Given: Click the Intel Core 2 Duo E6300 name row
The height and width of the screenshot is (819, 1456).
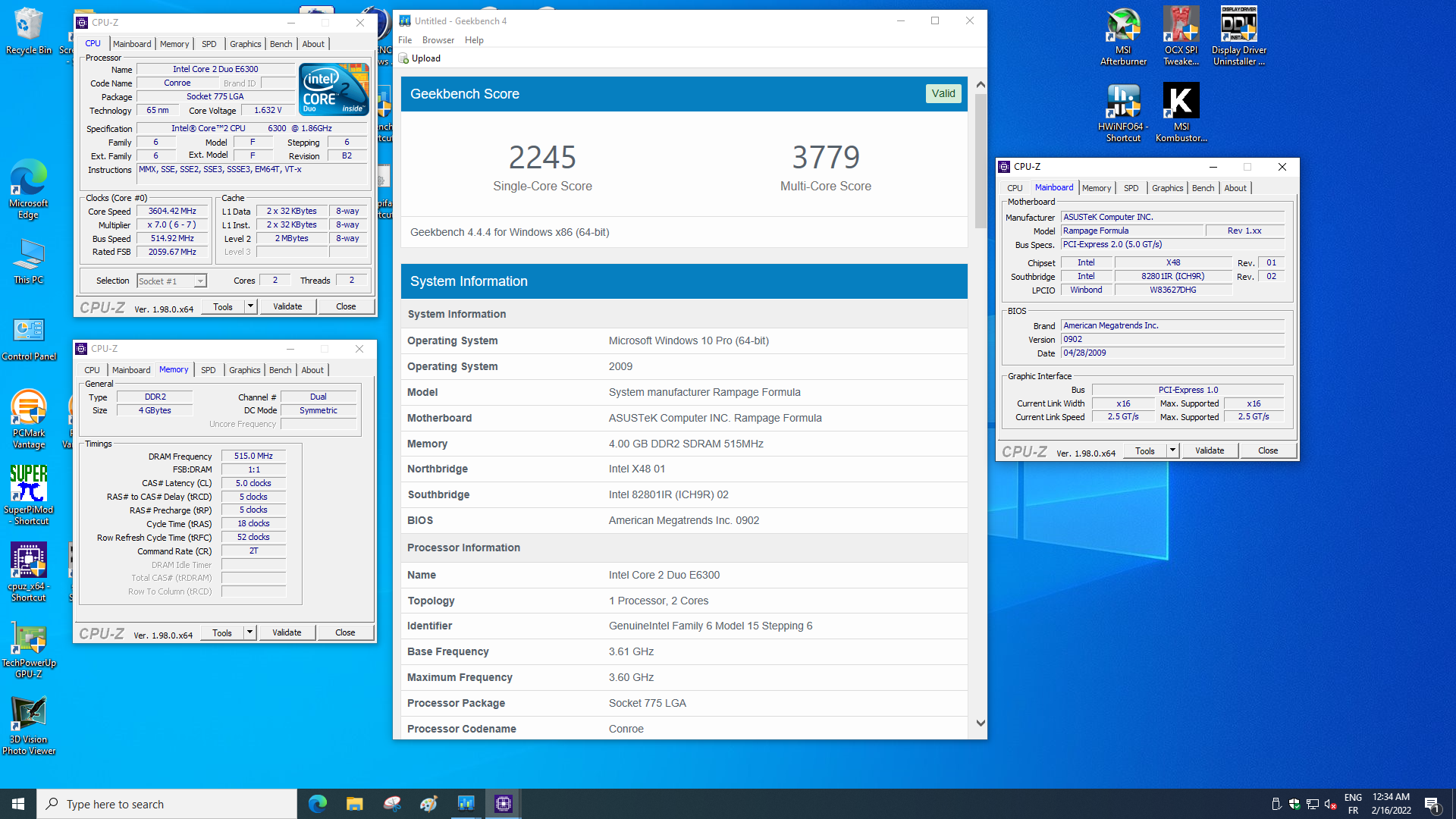Looking at the screenshot, I should (215, 69).
